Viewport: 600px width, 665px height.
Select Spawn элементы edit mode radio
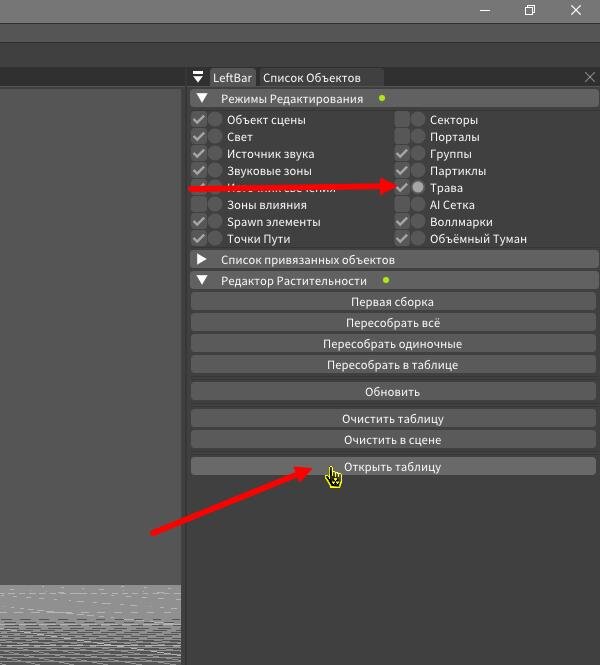click(215, 221)
